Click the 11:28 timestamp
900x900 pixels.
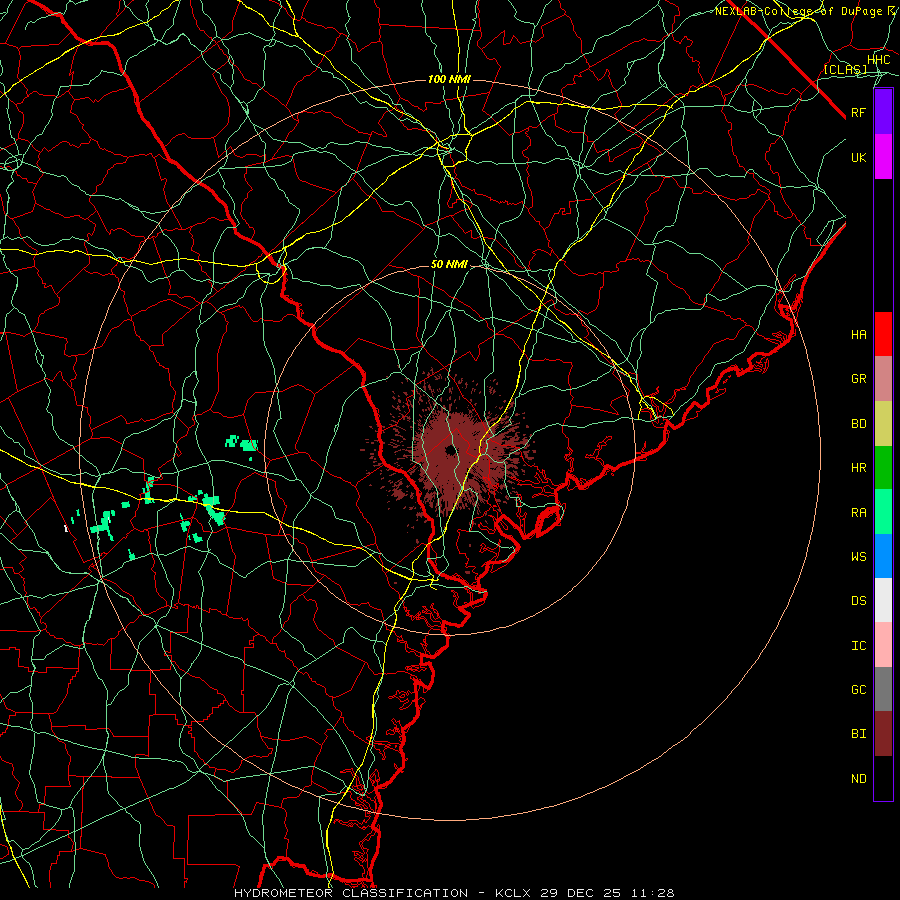pyautogui.click(x=652, y=893)
